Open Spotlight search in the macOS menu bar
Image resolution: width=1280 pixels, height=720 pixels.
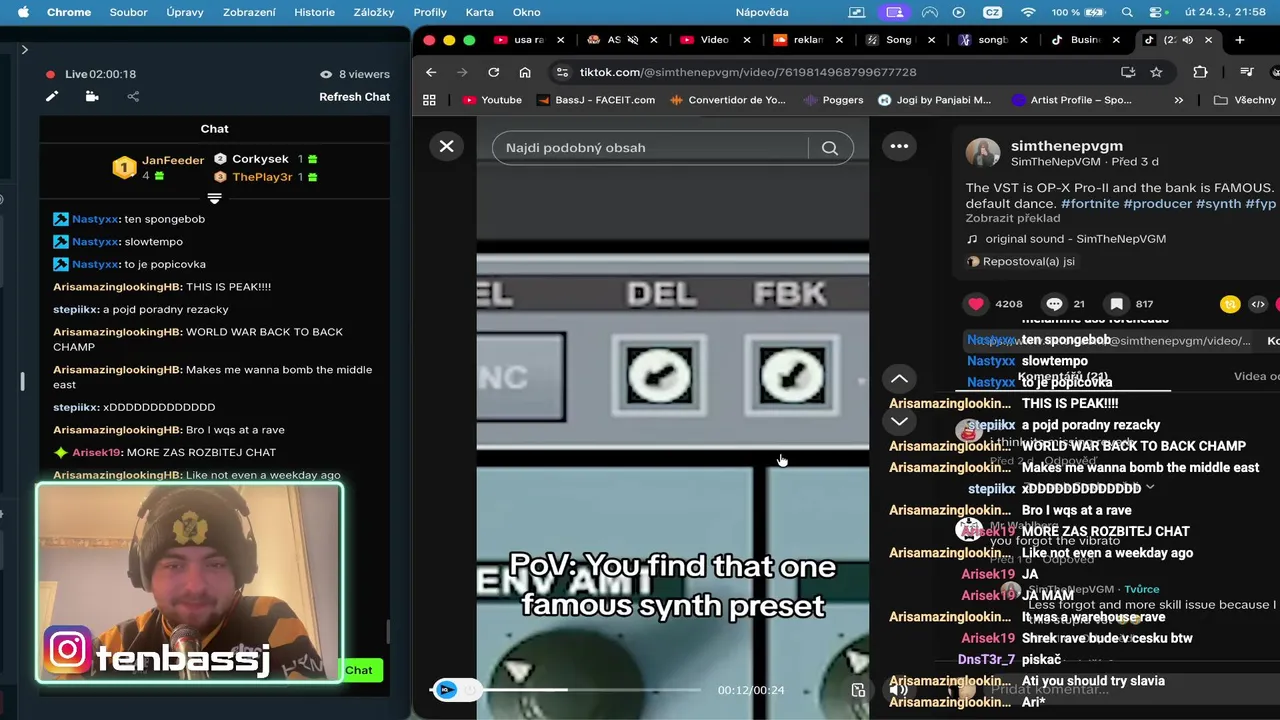(1127, 12)
